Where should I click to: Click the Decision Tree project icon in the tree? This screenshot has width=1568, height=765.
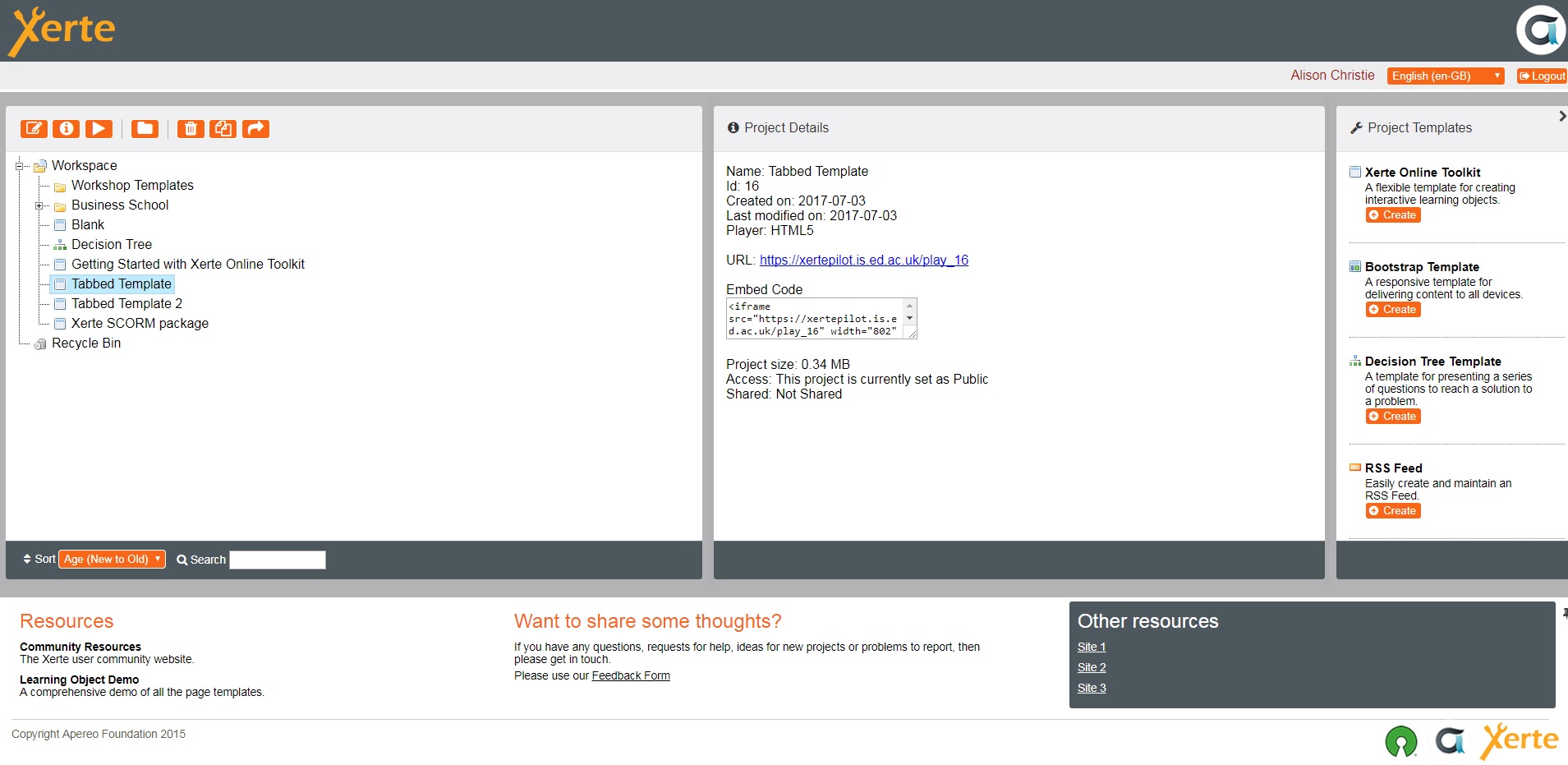(60, 245)
